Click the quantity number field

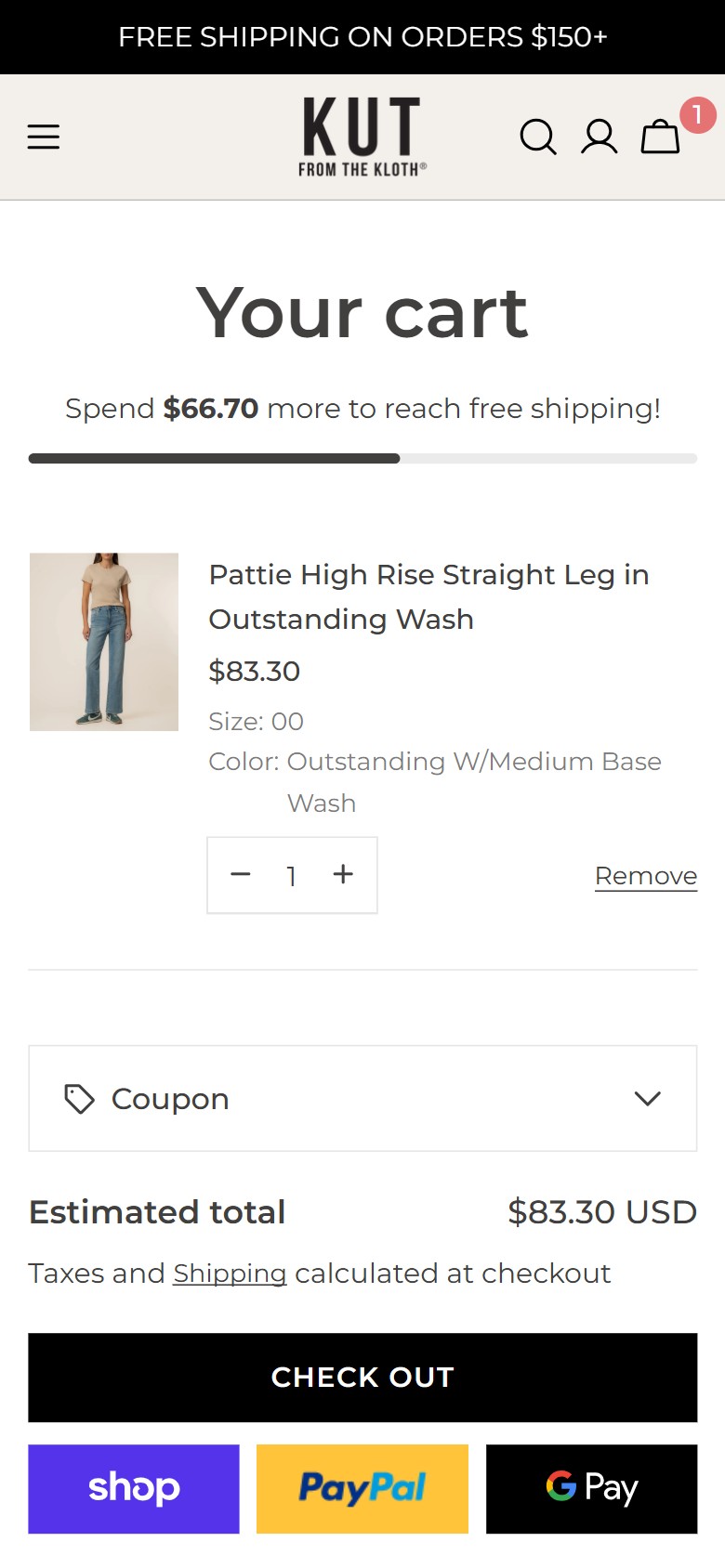(292, 876)
